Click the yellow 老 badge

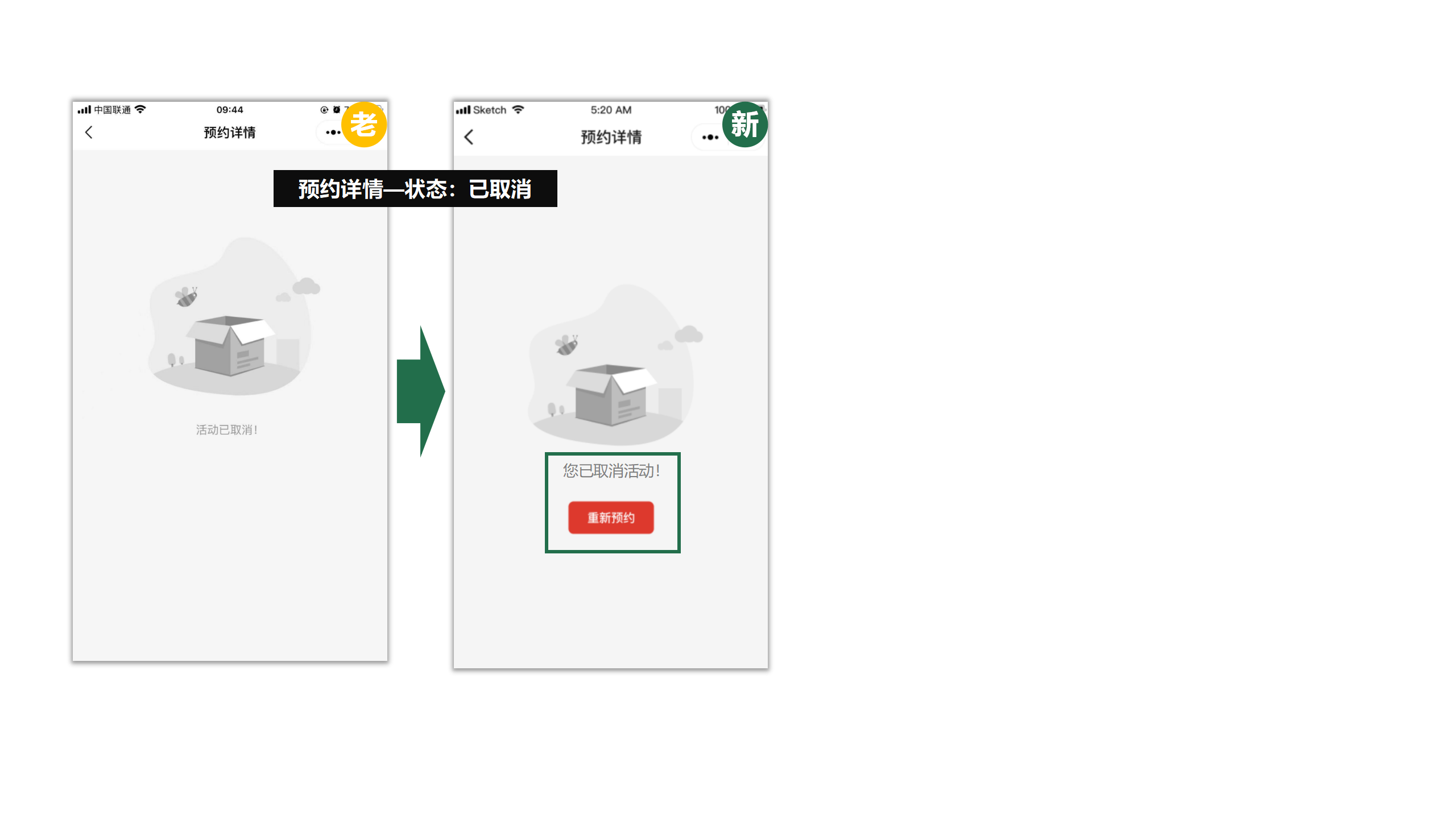(x=364, y=125)
